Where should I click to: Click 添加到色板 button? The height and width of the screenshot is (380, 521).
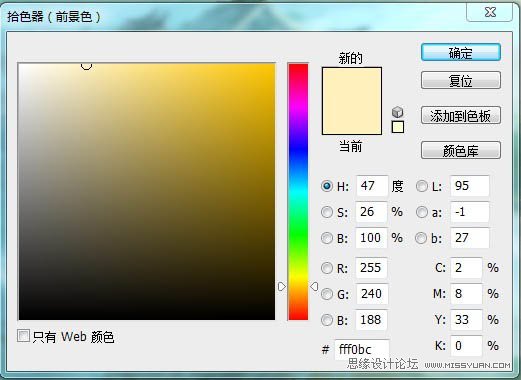click(x=461, y=116)
